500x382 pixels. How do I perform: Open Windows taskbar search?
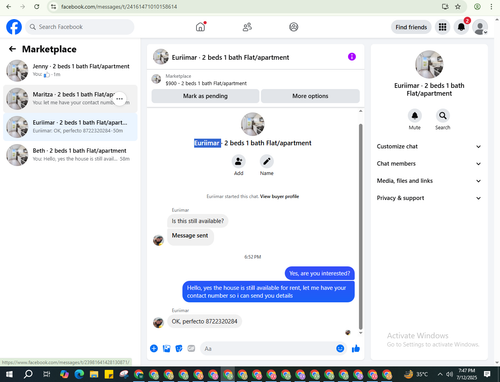point(28,374)
